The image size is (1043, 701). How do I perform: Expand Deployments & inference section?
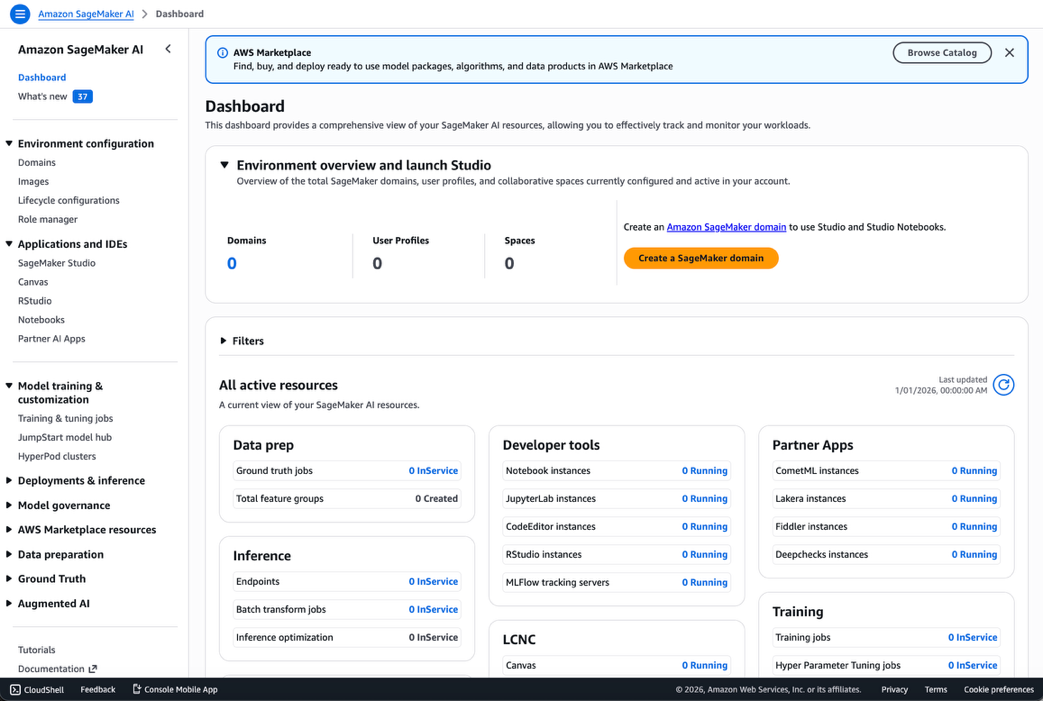click(x=9, y=480)
